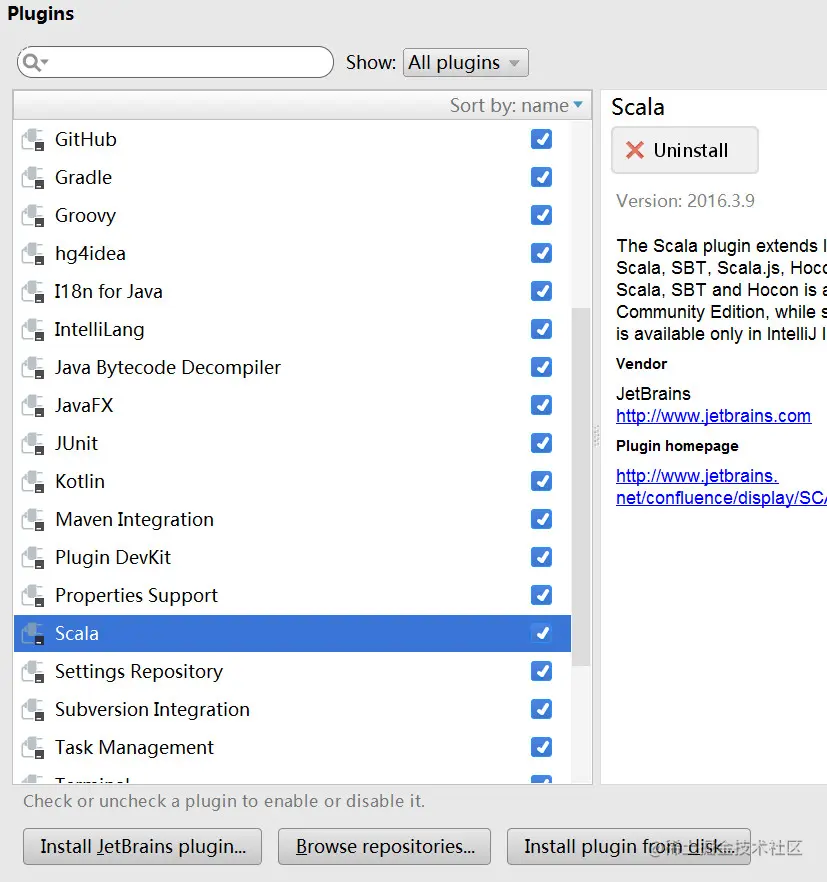Select Maven Integration in list
The width and height of the screenshot is (827, 882).
point(134,519)
